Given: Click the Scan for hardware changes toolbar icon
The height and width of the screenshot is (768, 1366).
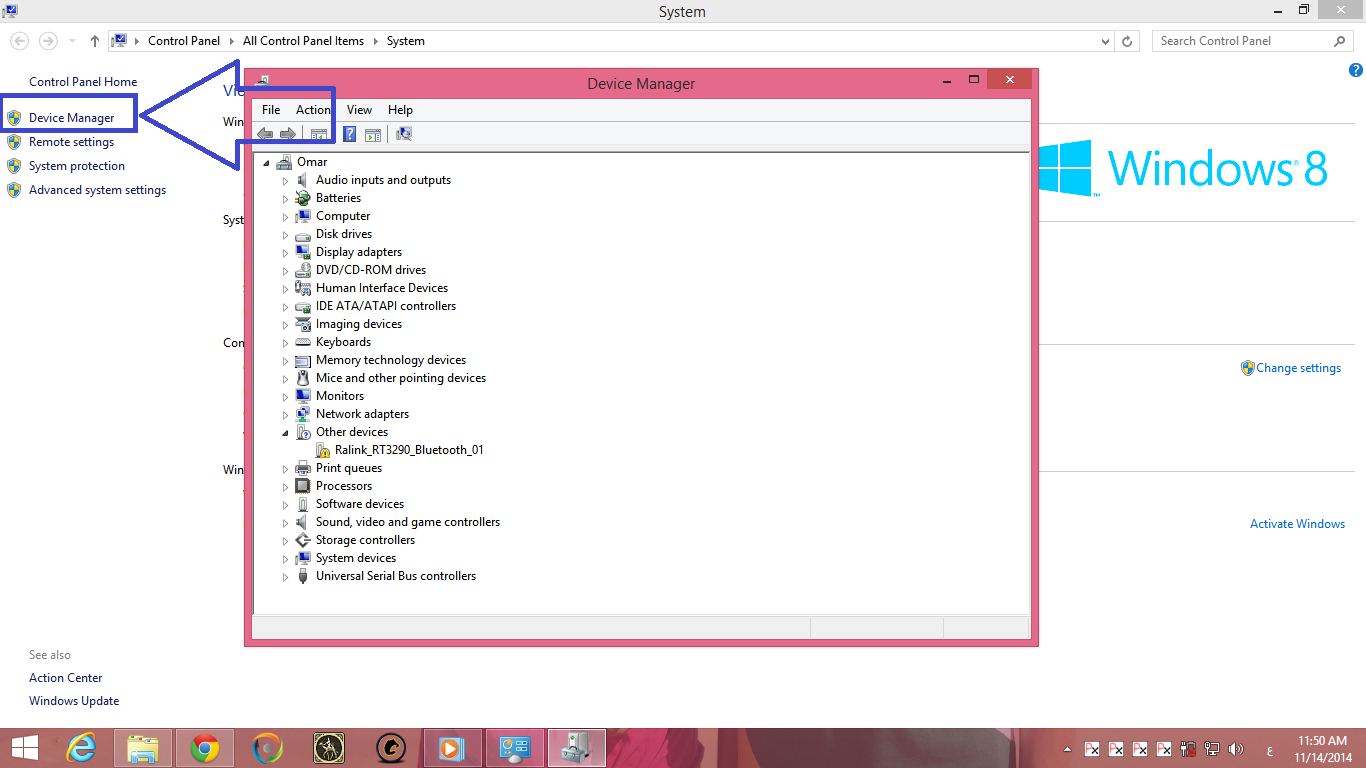Looking at the screenshot, I should tap(404, 134).
